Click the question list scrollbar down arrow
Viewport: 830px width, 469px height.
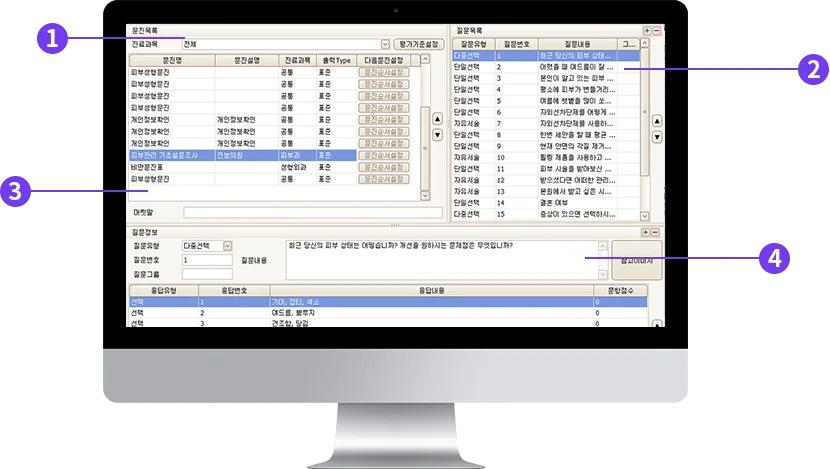(645, 216)
